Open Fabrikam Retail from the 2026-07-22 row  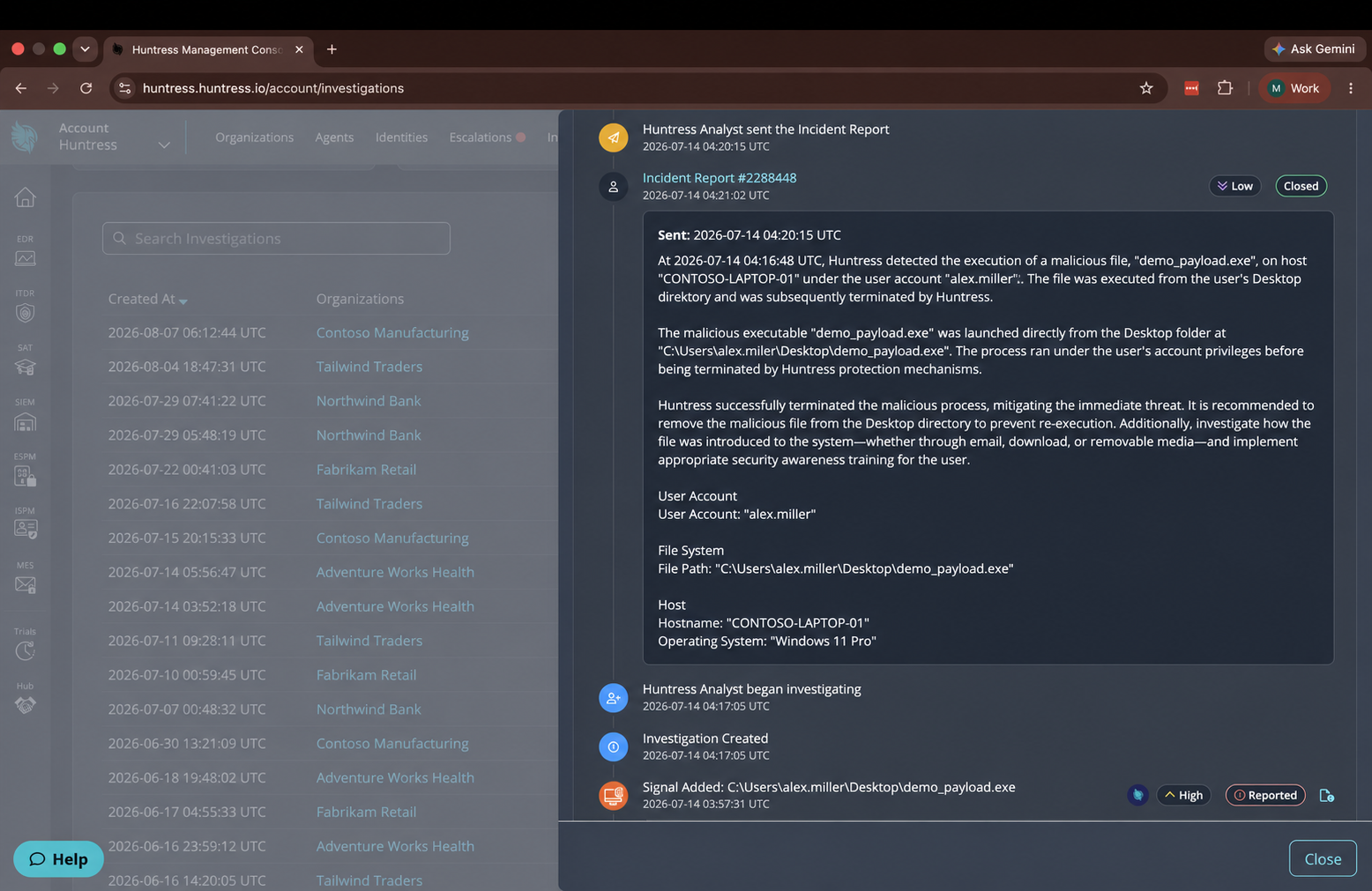(x=366, y=470)
